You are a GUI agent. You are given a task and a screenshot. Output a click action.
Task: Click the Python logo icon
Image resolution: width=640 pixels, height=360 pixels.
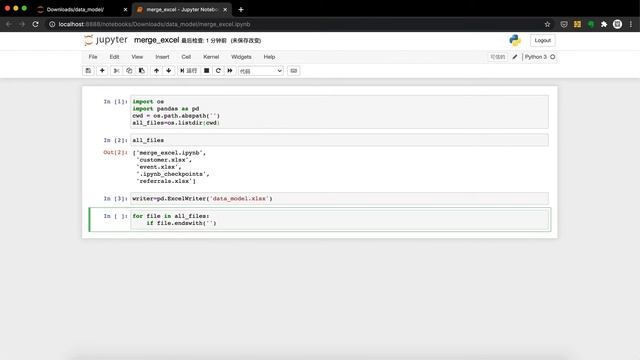[x=515, y=40]
